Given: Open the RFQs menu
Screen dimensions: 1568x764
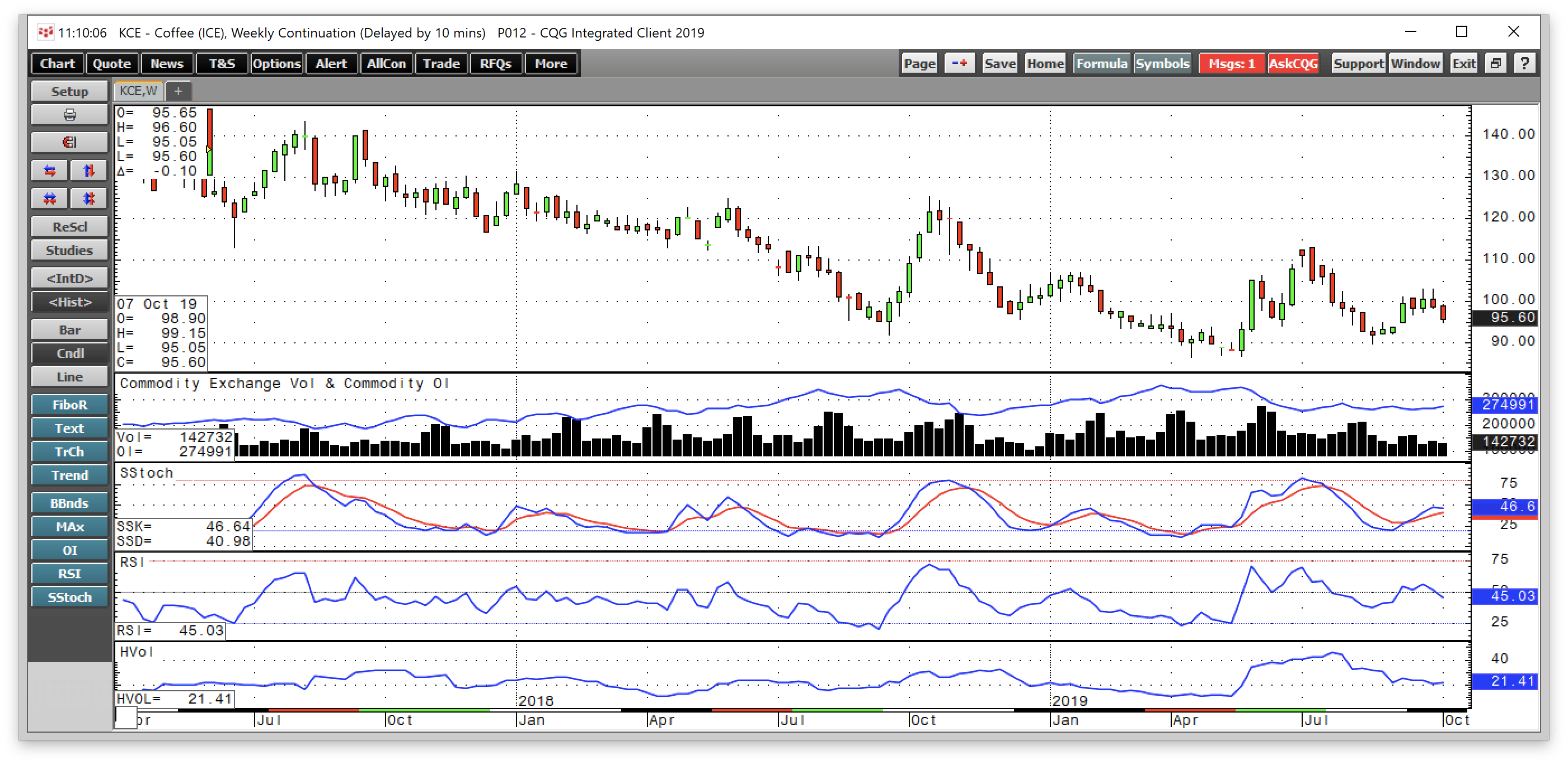Looking at the screenshot, I should [x=495, y=63].
